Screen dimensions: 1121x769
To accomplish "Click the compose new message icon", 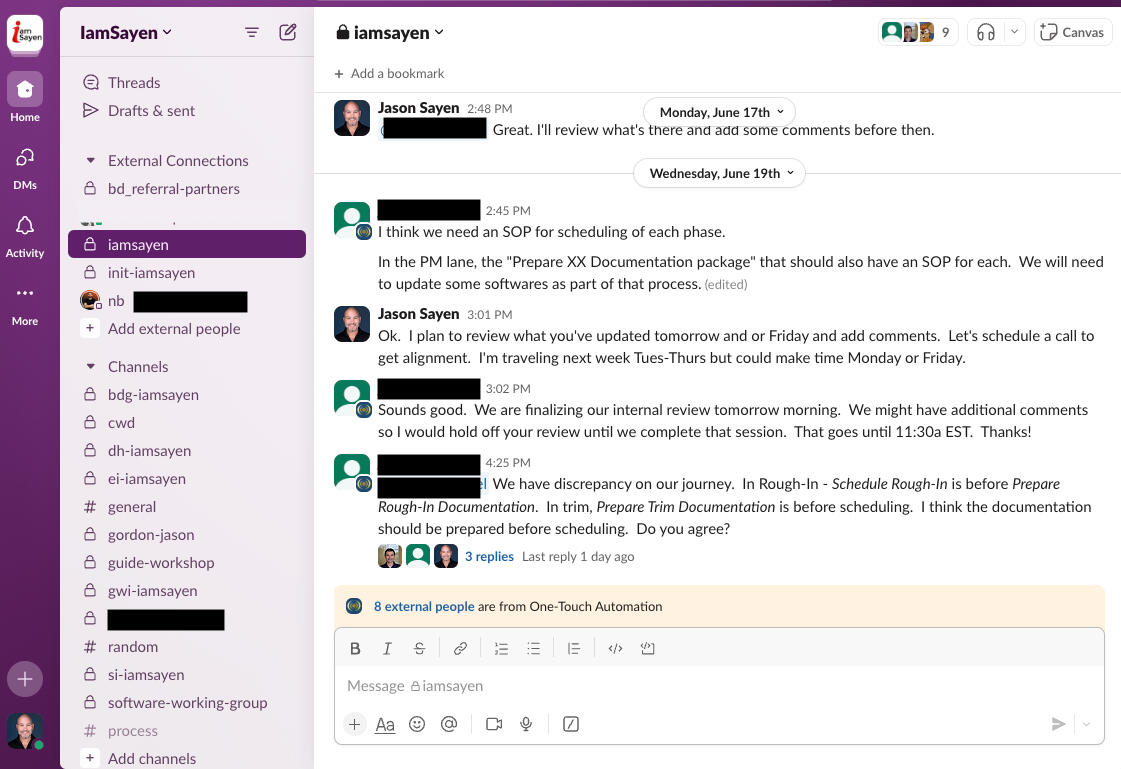I will coord(288,32).
